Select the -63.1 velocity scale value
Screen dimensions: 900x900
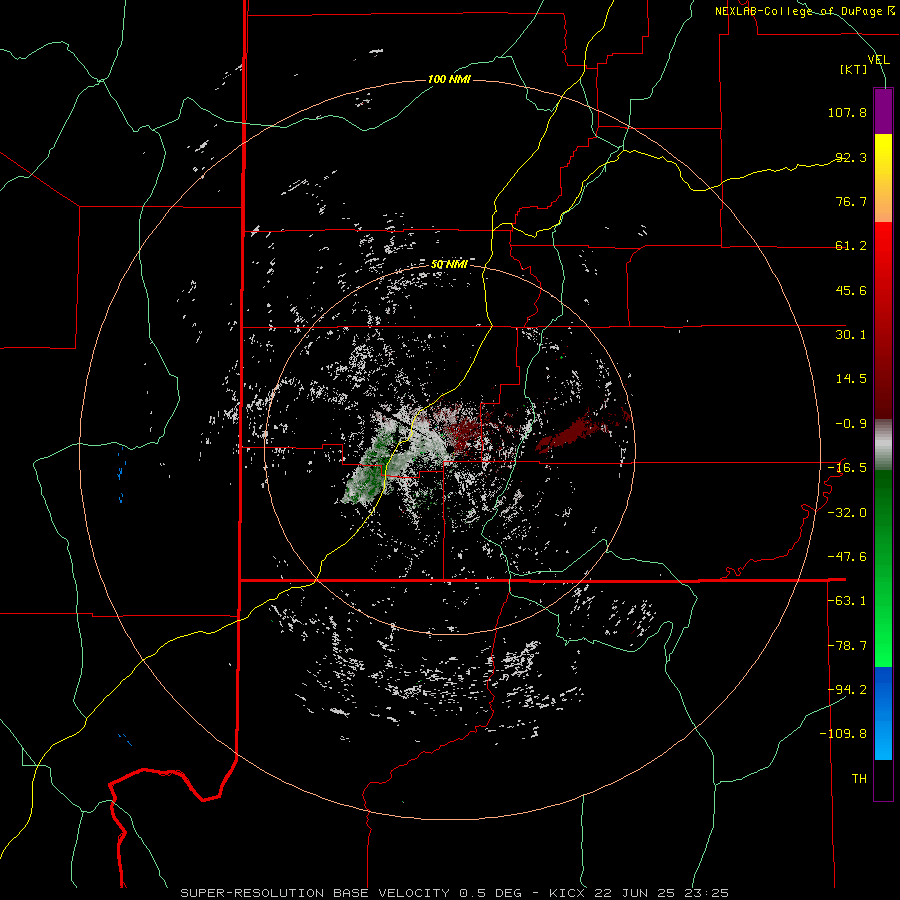click(x=847, y=601)
